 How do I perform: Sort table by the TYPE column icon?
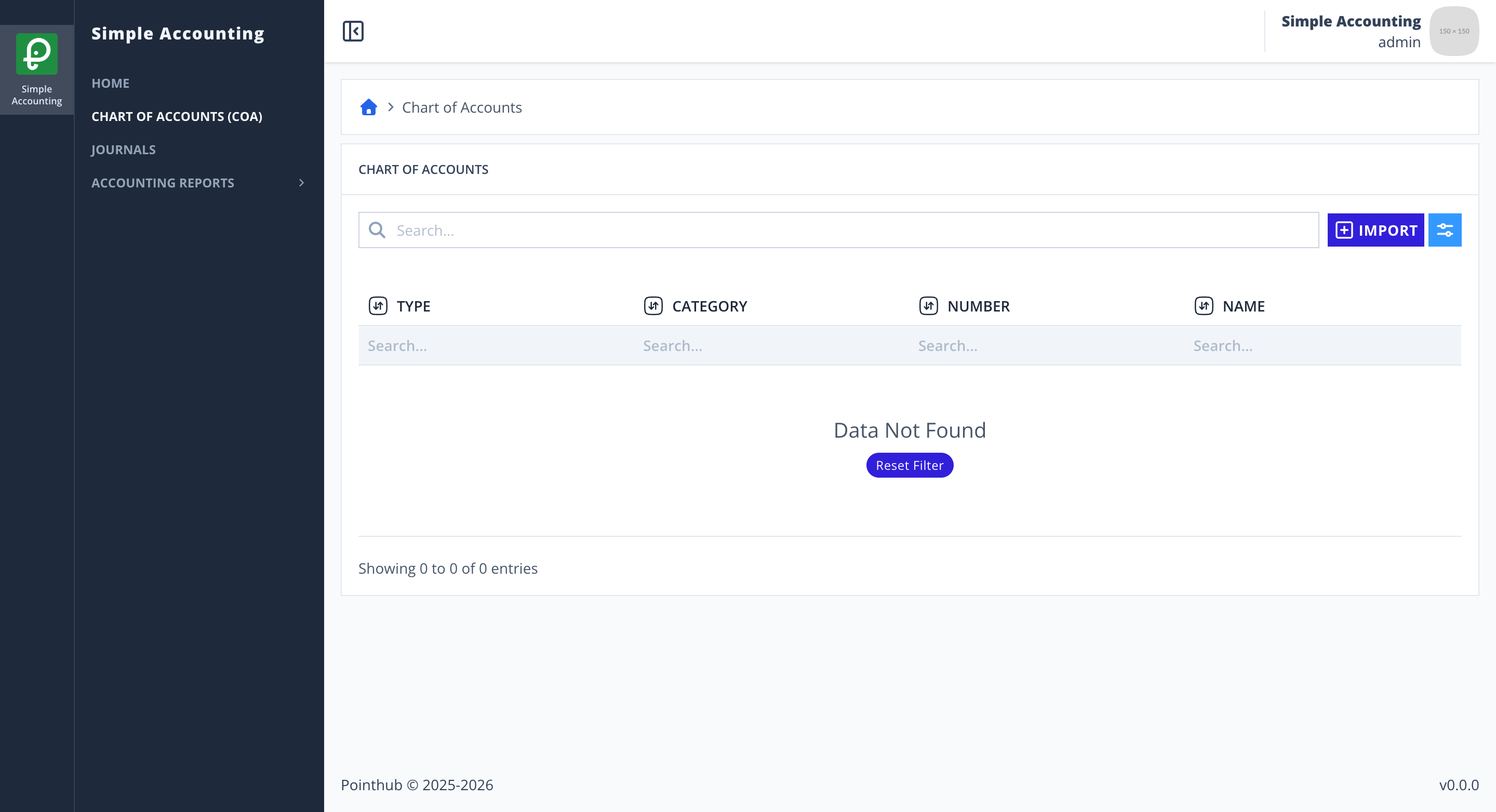(x=378, y=306)
